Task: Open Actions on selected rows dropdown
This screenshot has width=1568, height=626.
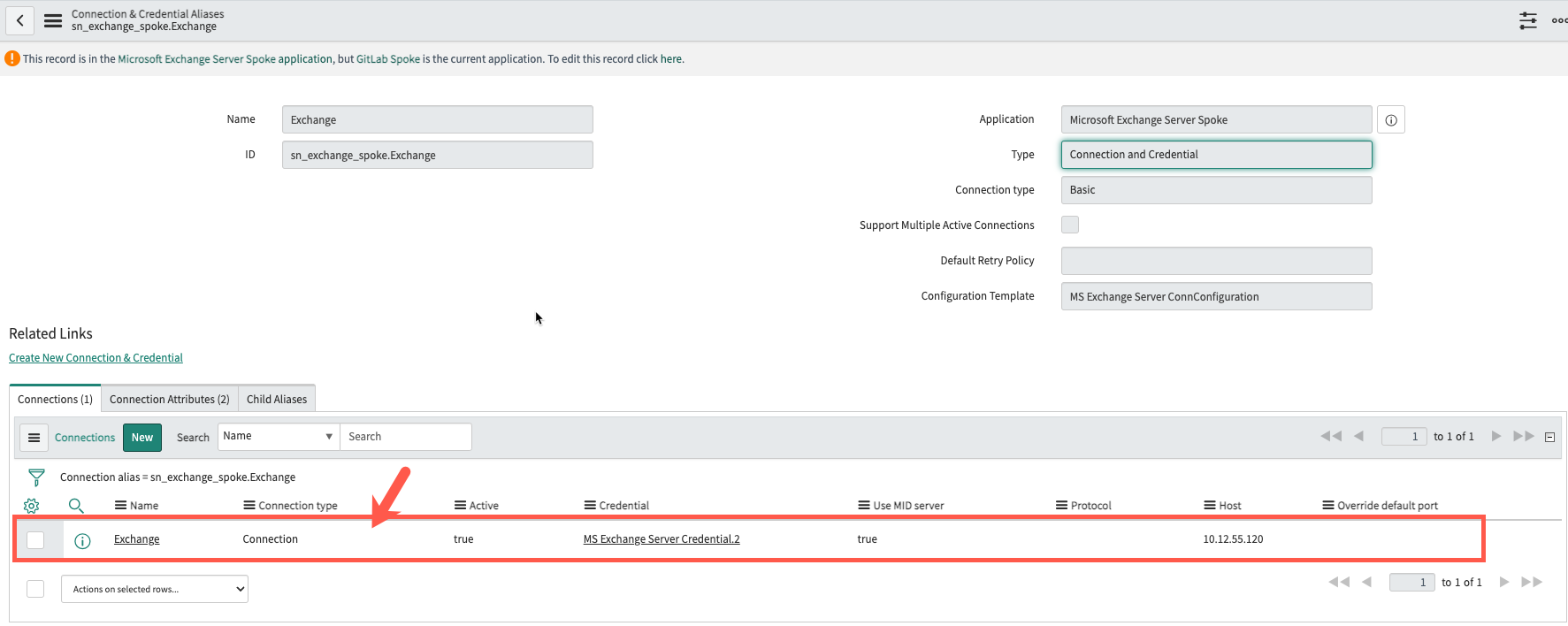Action: point(155,589)
